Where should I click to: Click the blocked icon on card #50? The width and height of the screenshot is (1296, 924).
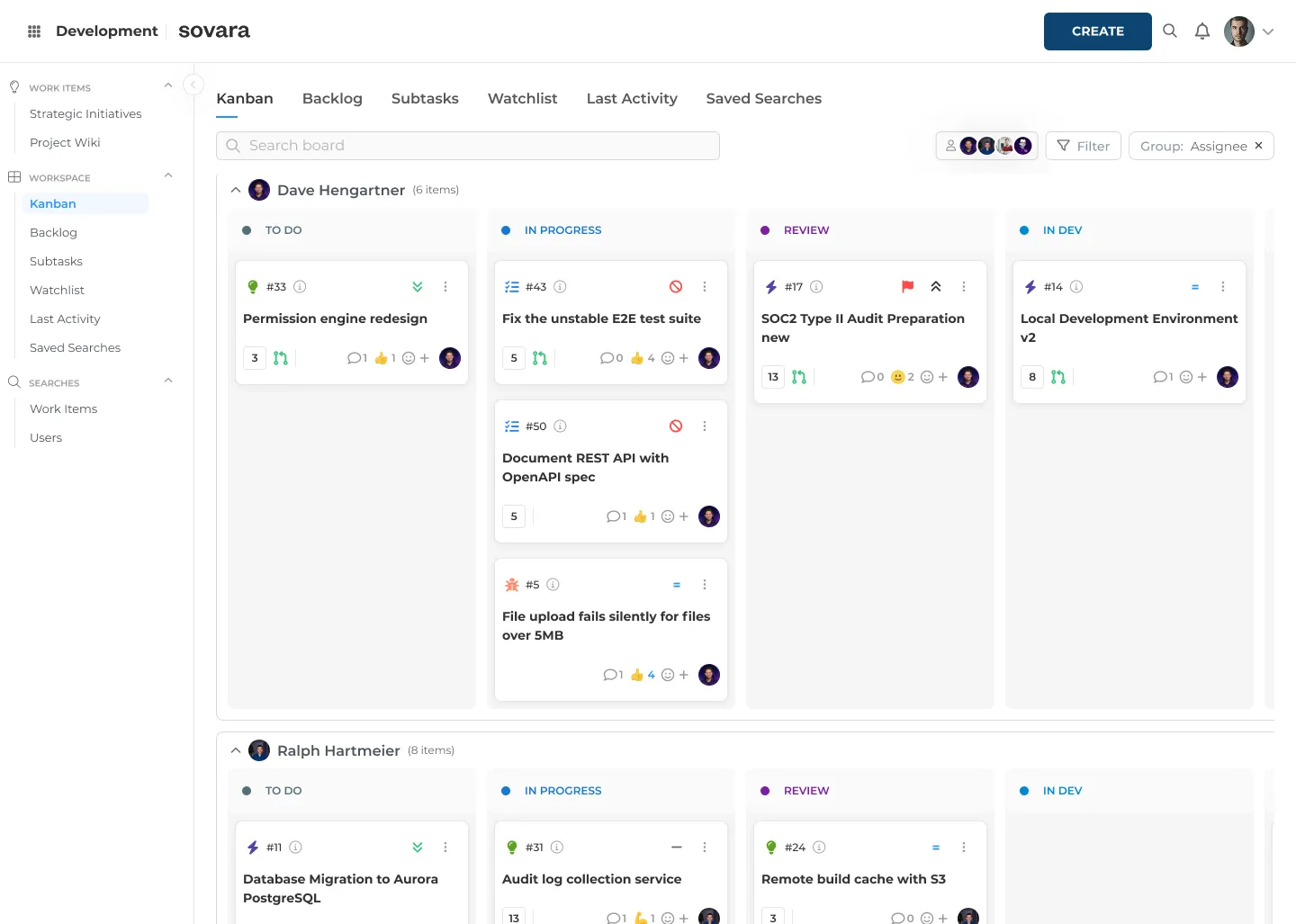(676, 426)
